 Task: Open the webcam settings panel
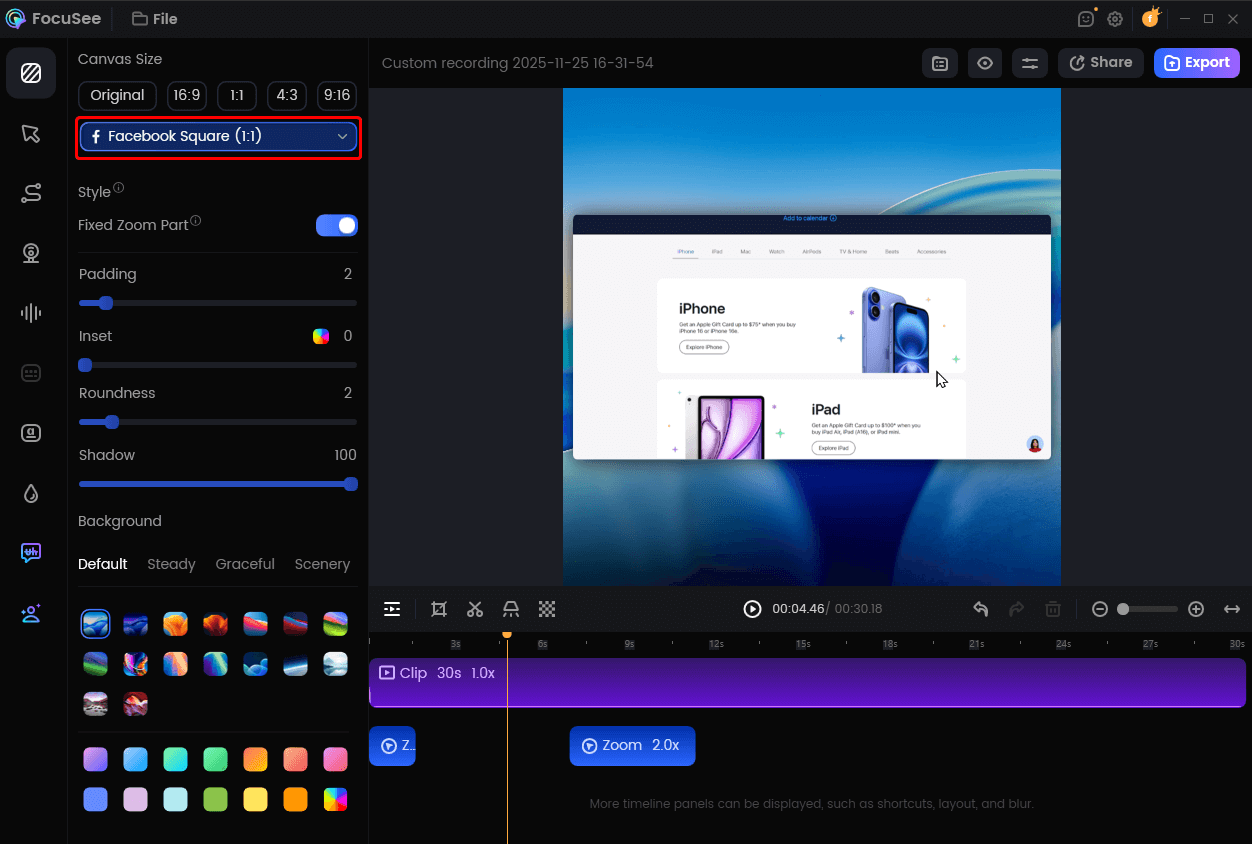point(32,253)
